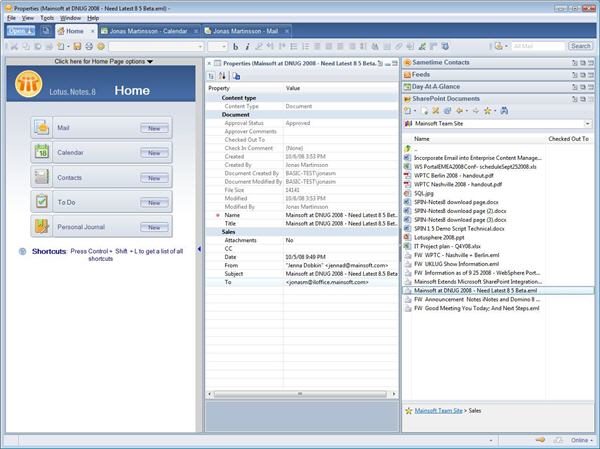
Task: Click the star favorites icon in SharePoint toolbar
Action: tap(488, 111)
